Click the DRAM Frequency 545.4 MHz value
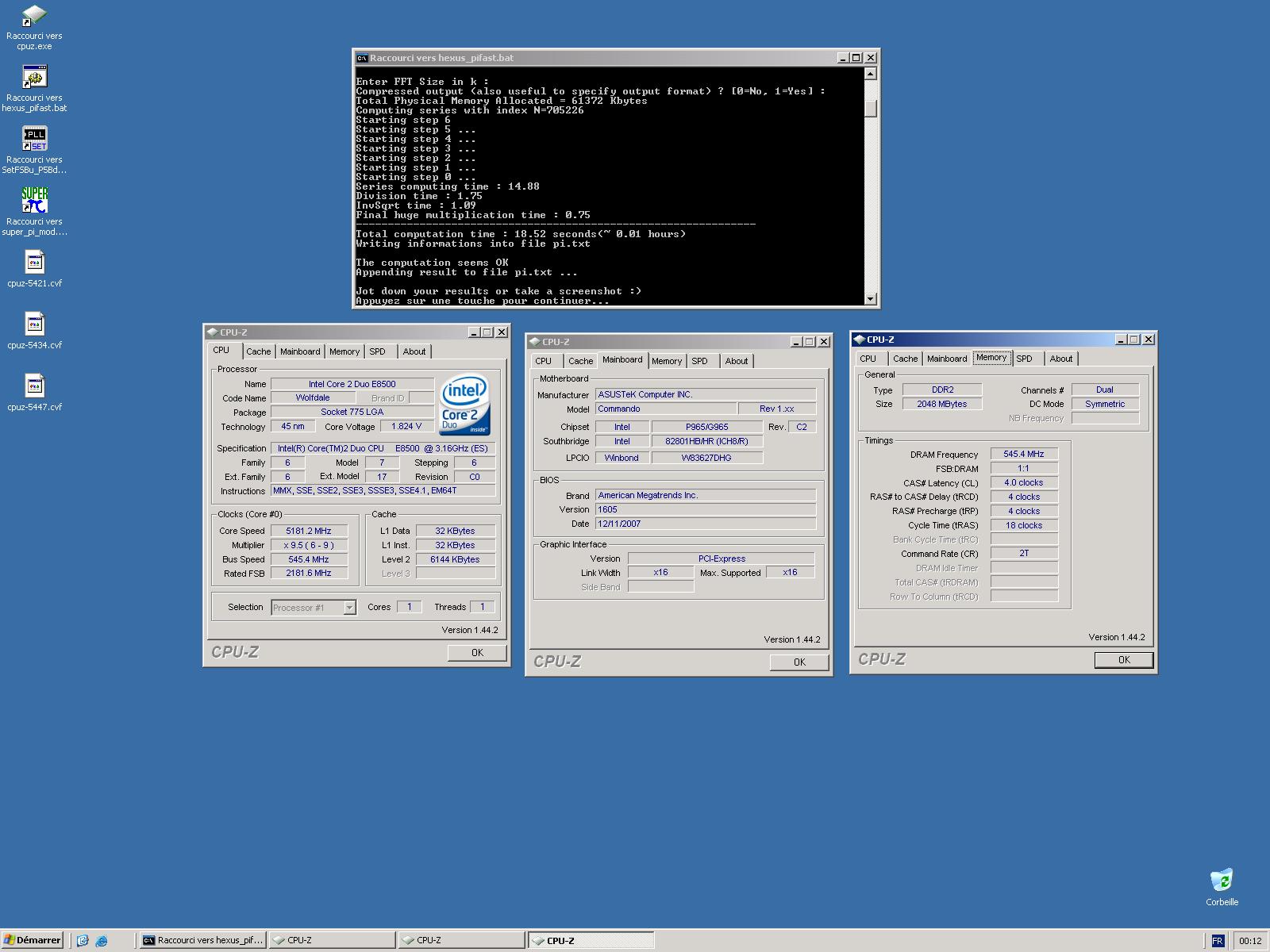This screenshot has width=1270, height=952. [1024, 455]
